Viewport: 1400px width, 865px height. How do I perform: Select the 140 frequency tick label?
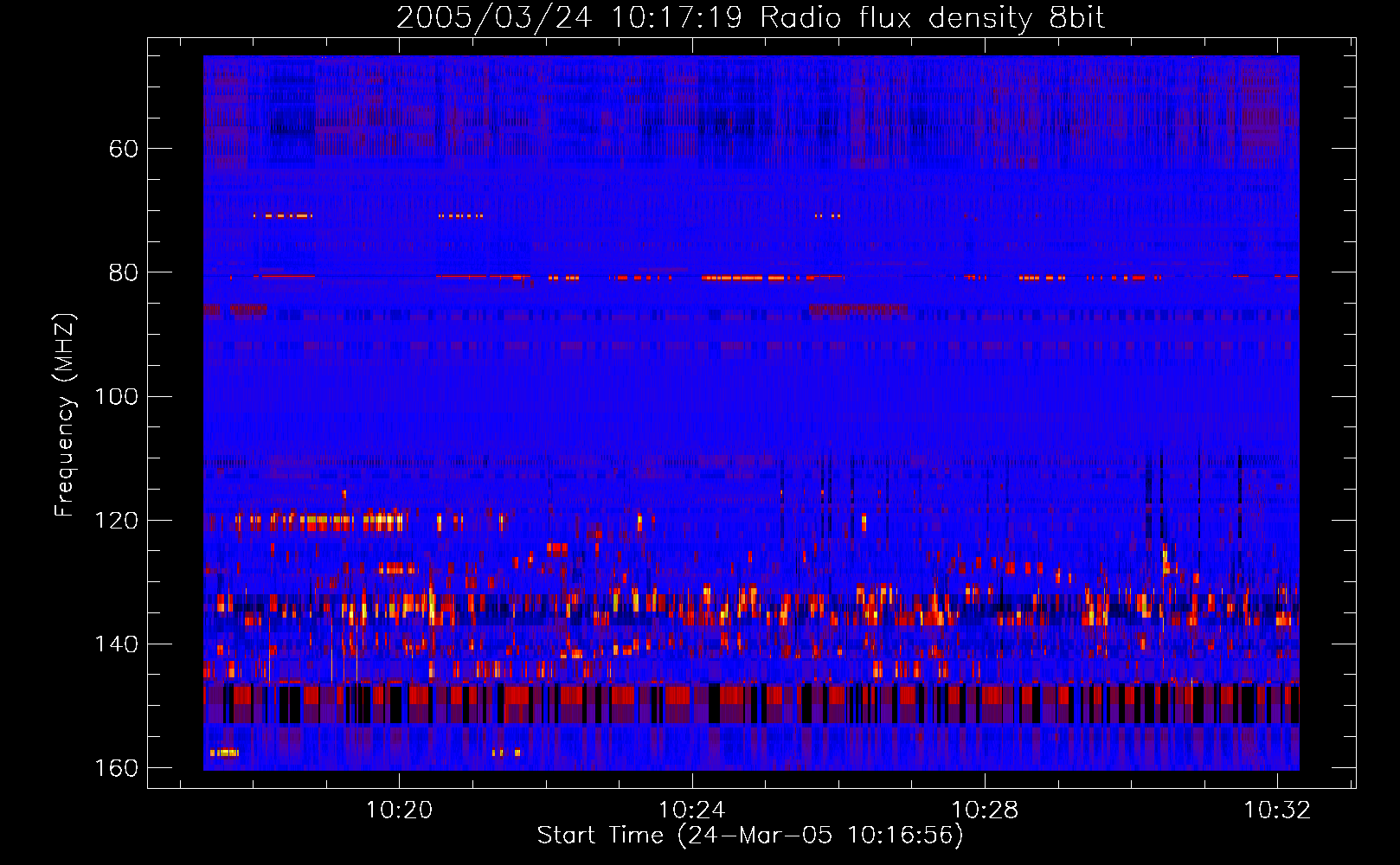(117, 644)
